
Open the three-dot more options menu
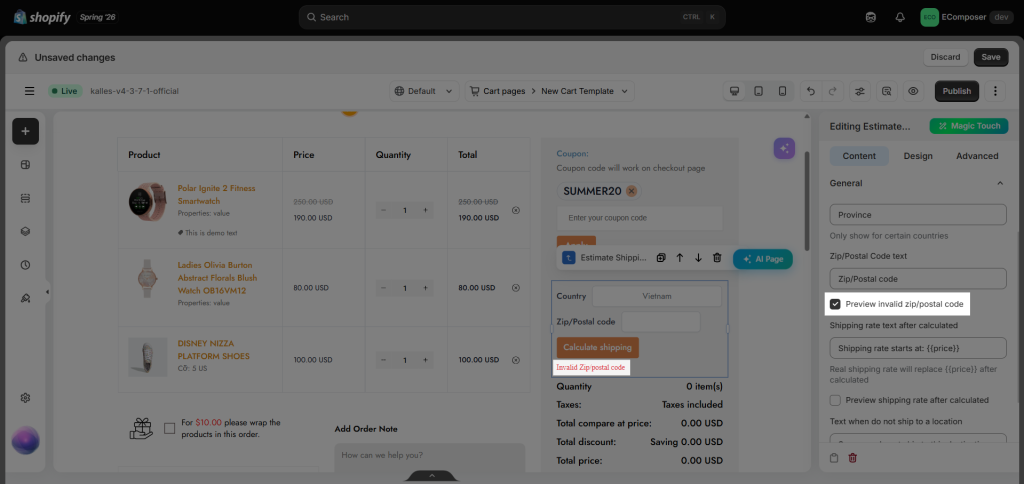(x=995, y=91)
